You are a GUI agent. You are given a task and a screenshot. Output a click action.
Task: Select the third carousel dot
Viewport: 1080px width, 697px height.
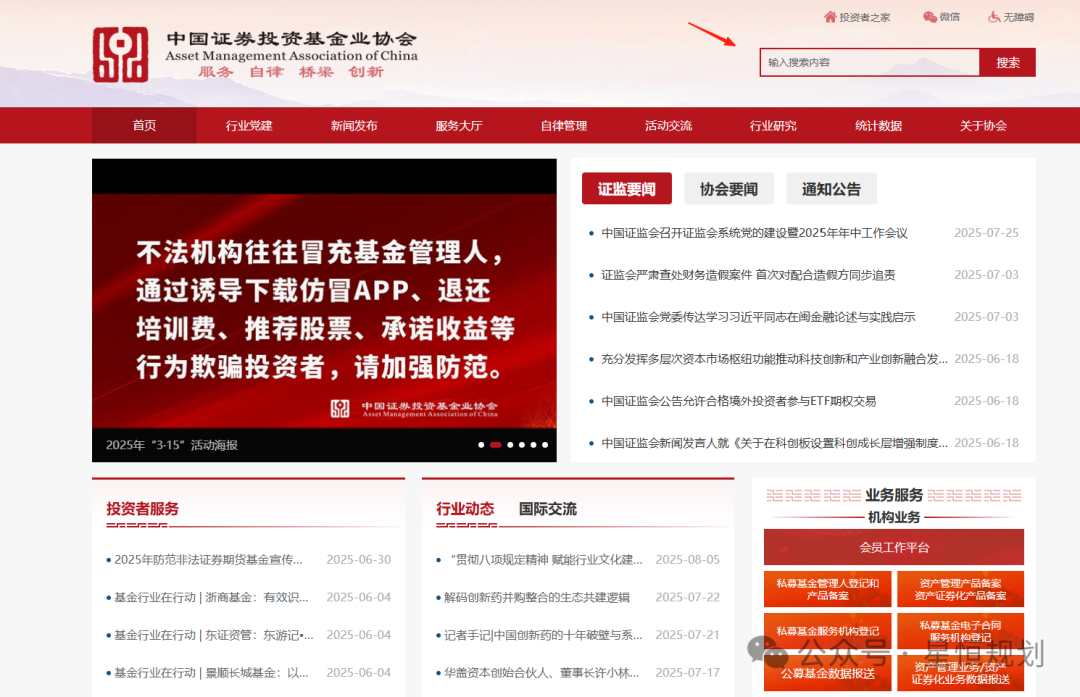click(x=510, y=445)
